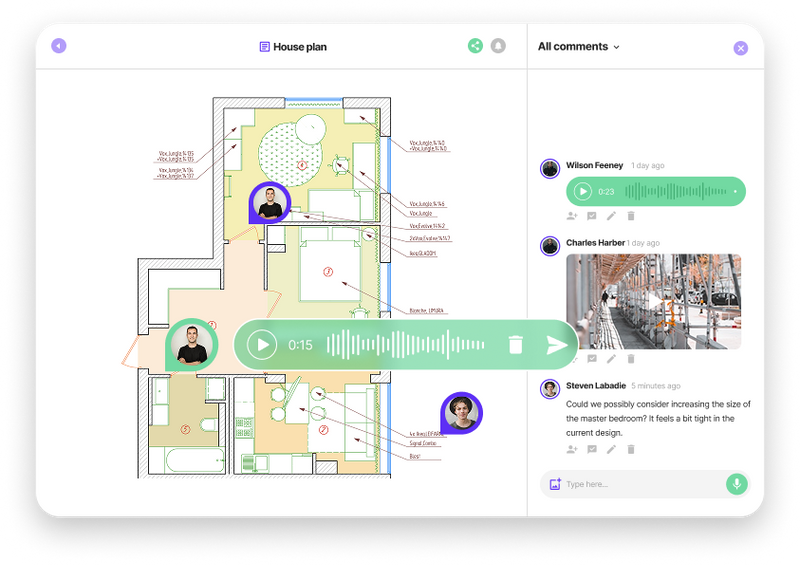The height and width of the screenshot is (565, 800).
Task: Open the purple avatar pin in top room
Action: pos(270,203)
